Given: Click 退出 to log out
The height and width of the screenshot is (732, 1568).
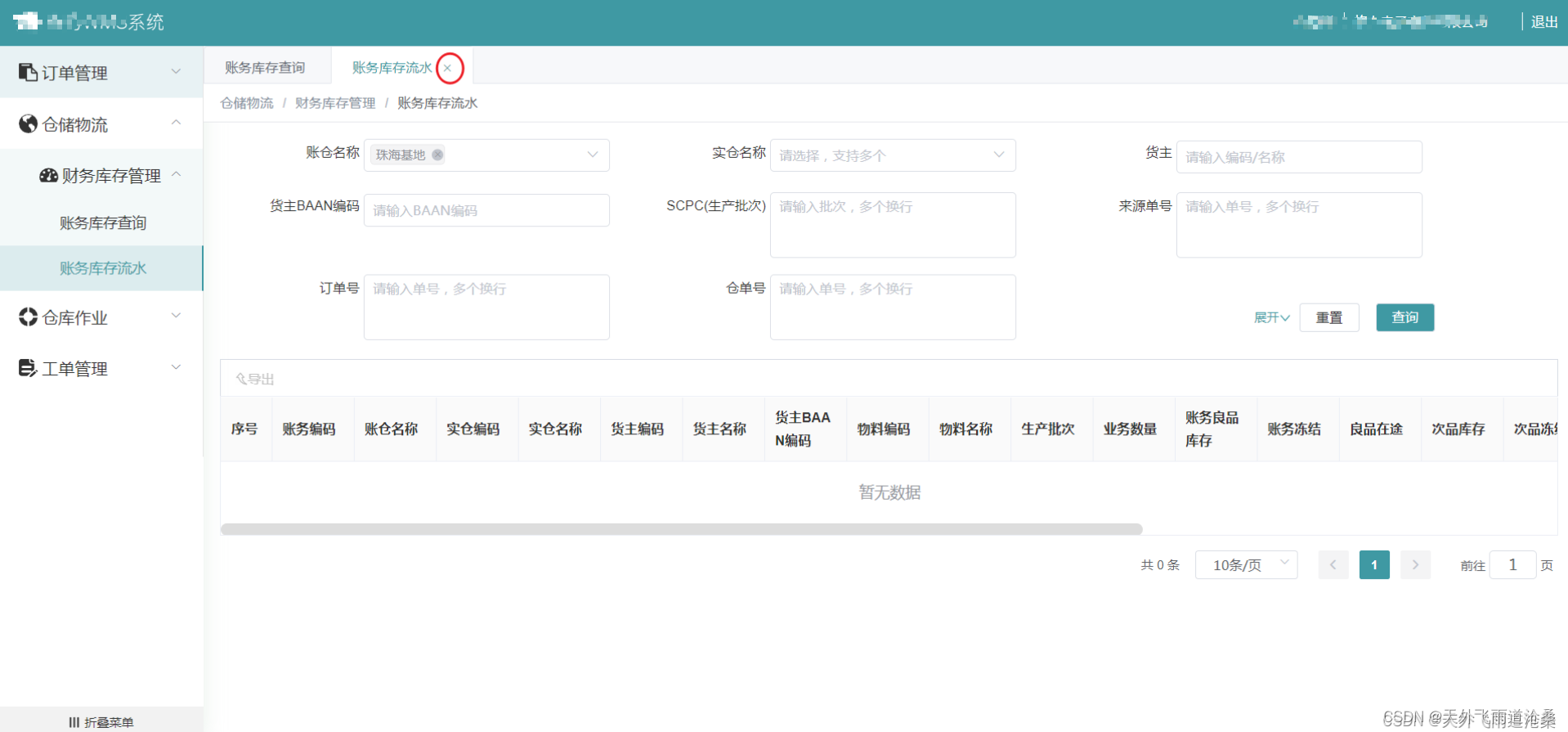Looking at the screenshot, I should 1543,22.
